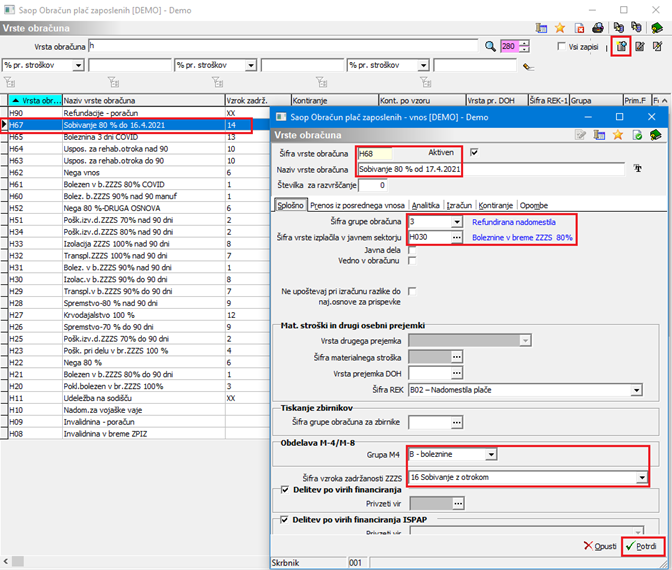Open the Prenos iz posrednega vnosa tab
This screenshot has width=672, height=570.
coord(357,205)
